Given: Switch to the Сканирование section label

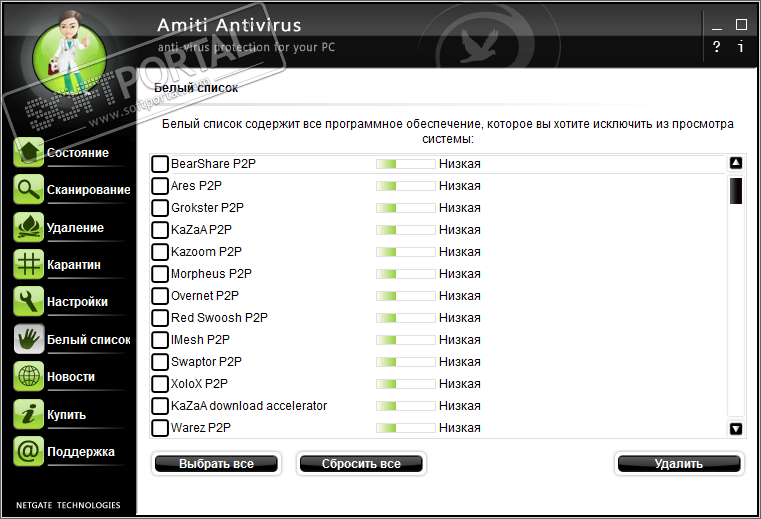Looking at the screenshot, I should pos(88,190).
